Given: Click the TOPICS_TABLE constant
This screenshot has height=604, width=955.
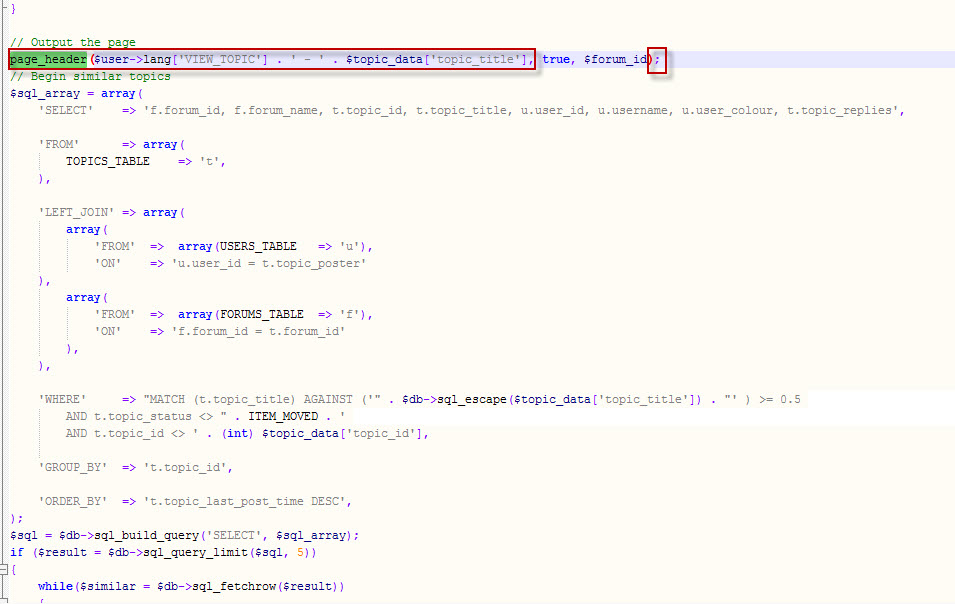Looking at the screenshot, I should coord(108,161).
